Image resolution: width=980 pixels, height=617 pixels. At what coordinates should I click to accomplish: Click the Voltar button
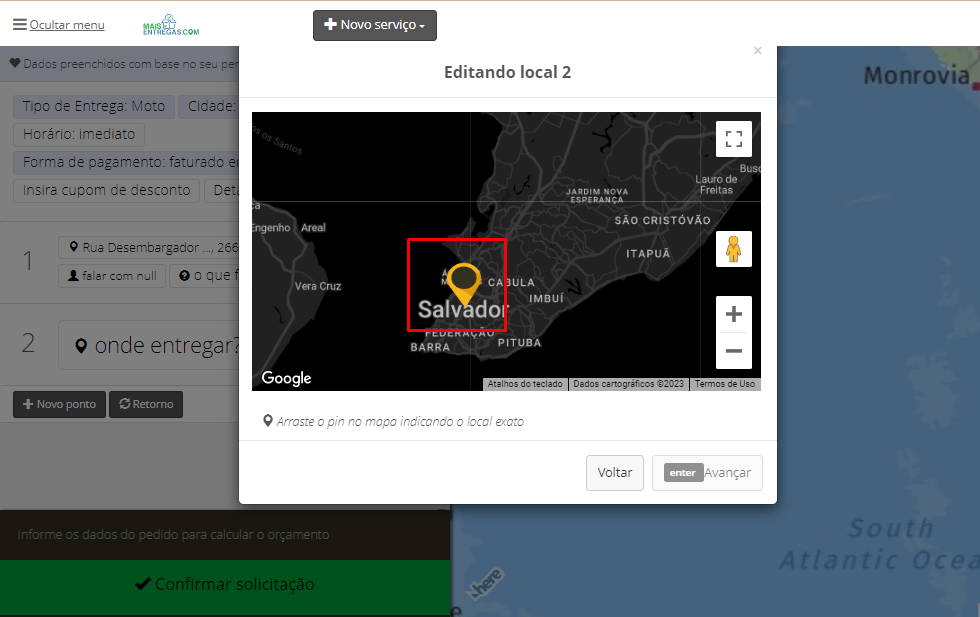615,473
